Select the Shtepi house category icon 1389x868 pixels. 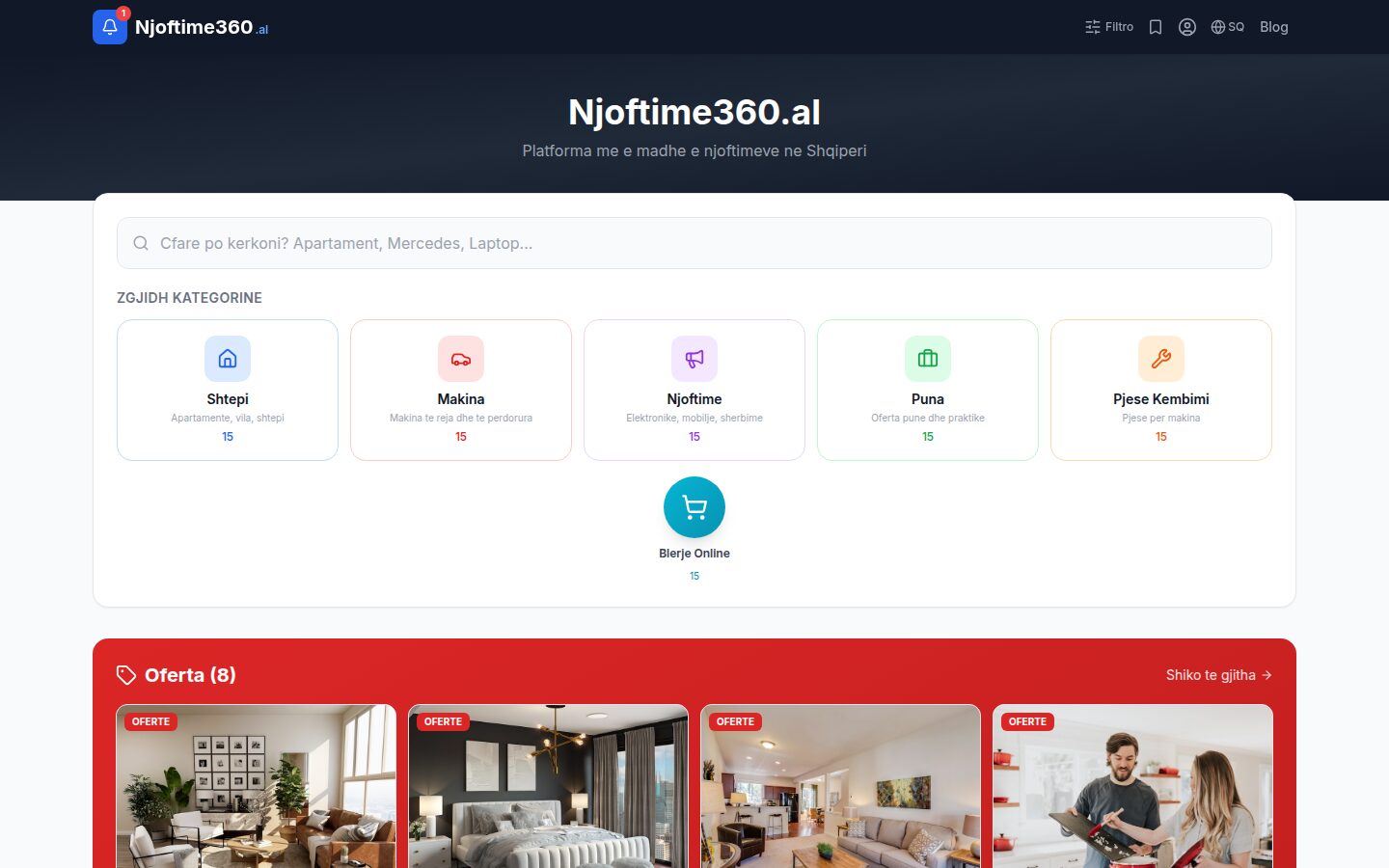[x=228, y=359]
